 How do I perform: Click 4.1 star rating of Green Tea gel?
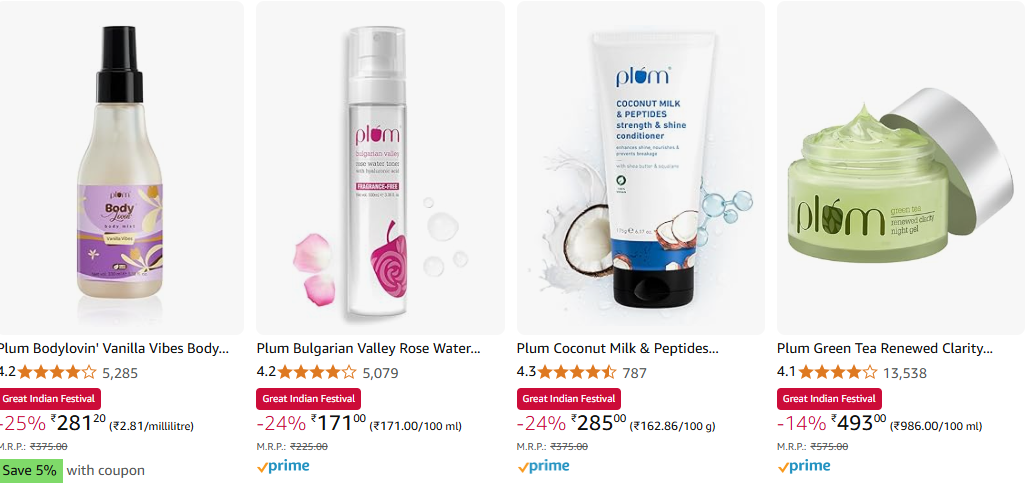click(x=838, y=372)
